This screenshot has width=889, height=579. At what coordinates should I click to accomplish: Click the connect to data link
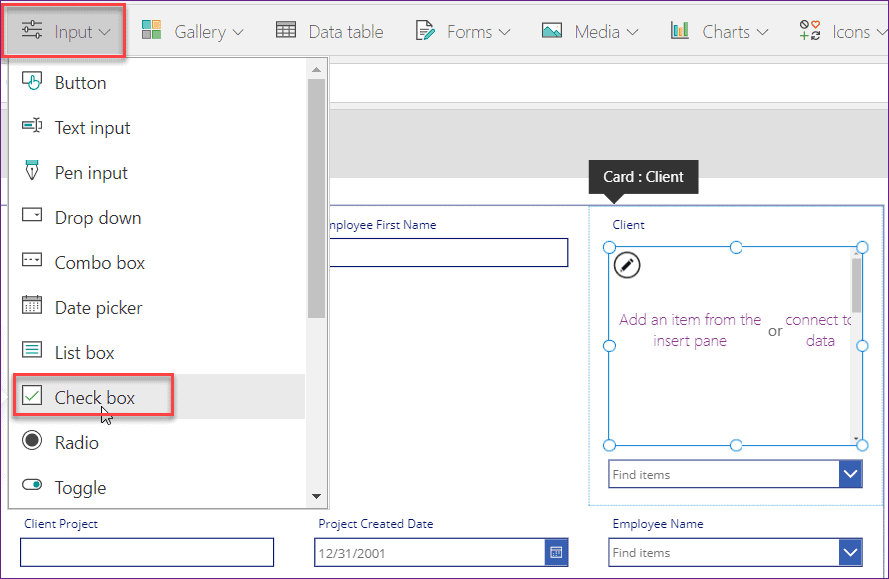tap(820, 331)
